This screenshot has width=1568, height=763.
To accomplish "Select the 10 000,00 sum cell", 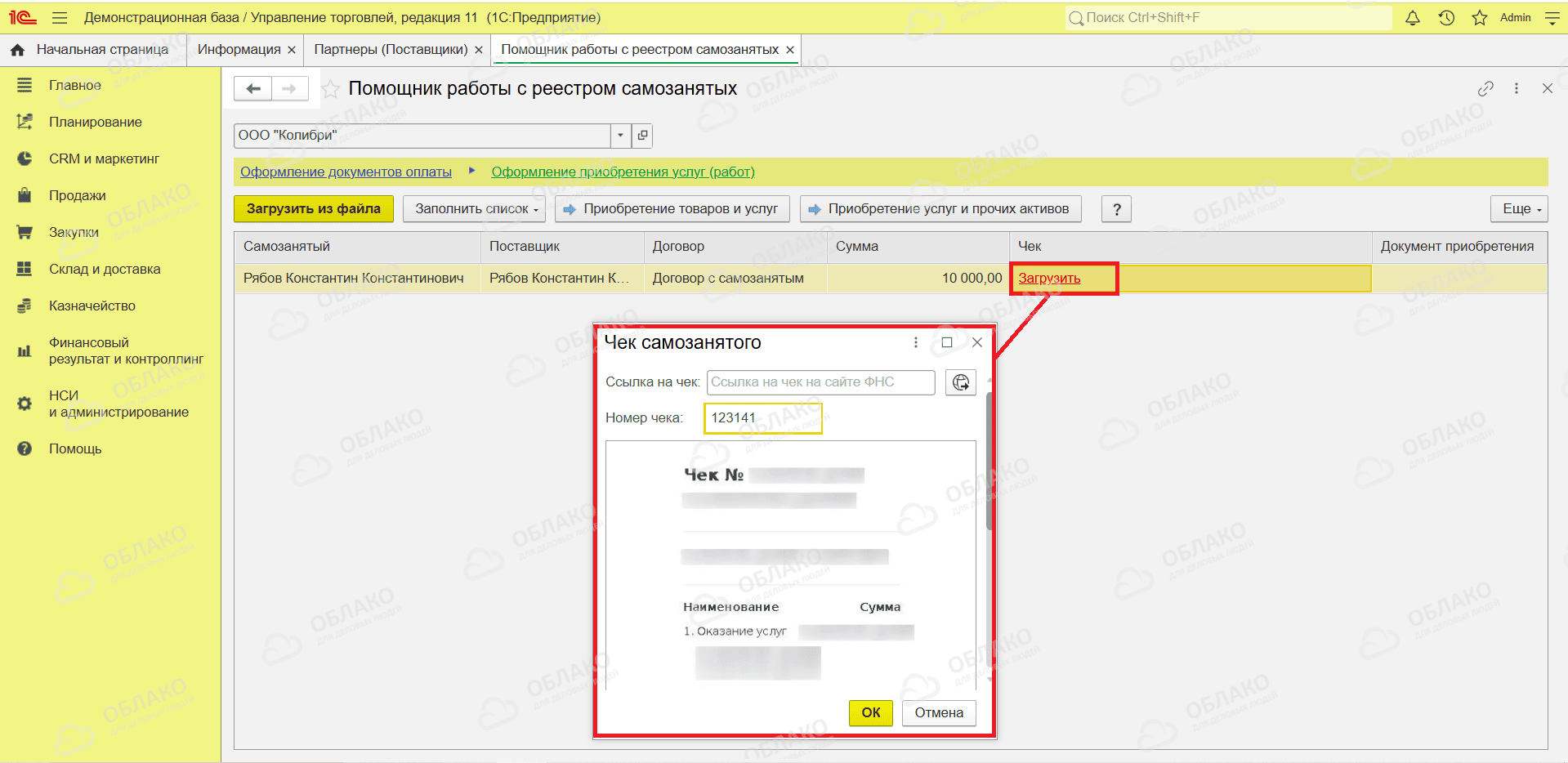I will tap(919, 279).
